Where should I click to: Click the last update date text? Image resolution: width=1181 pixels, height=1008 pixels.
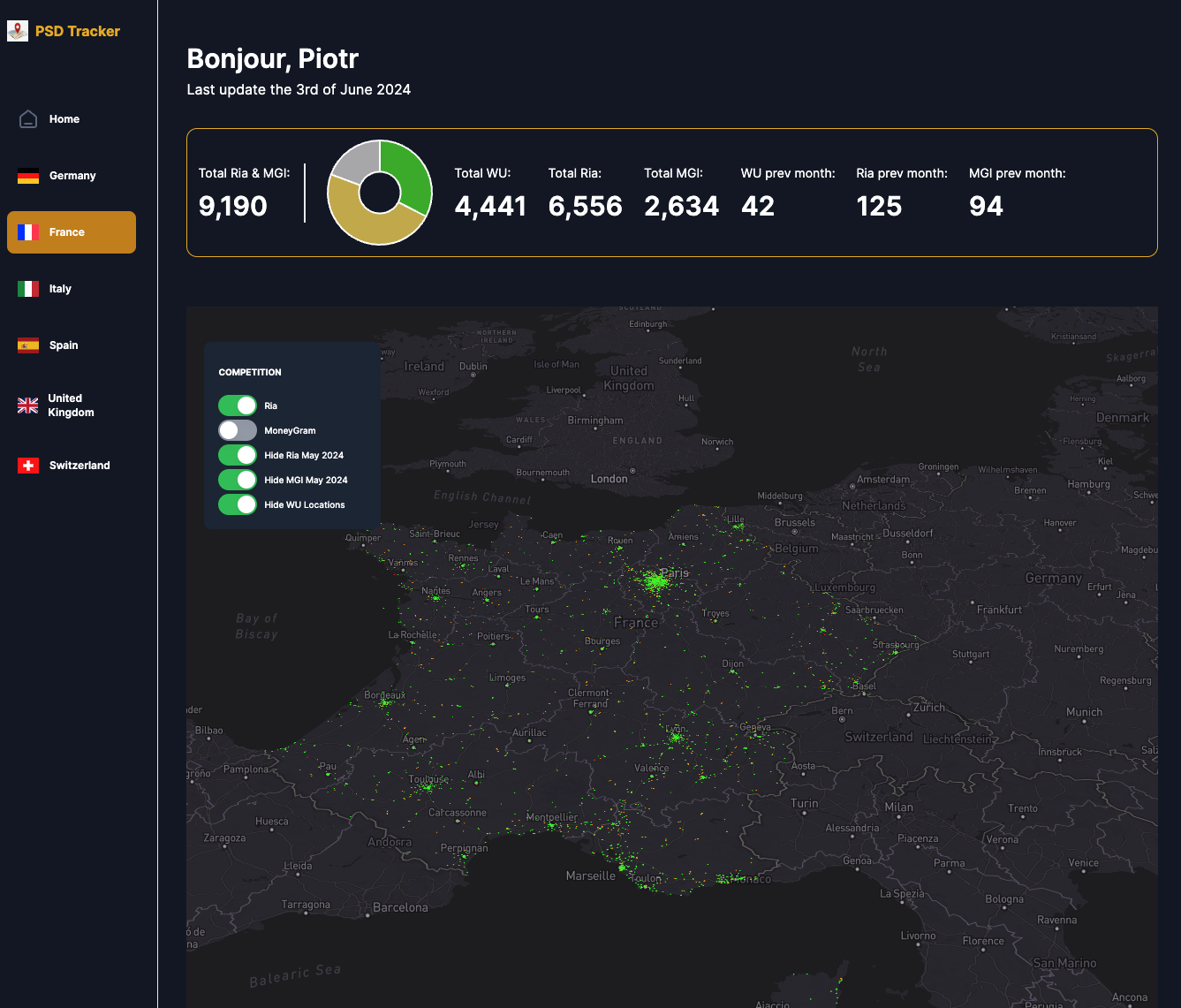(x=299, y=89)
